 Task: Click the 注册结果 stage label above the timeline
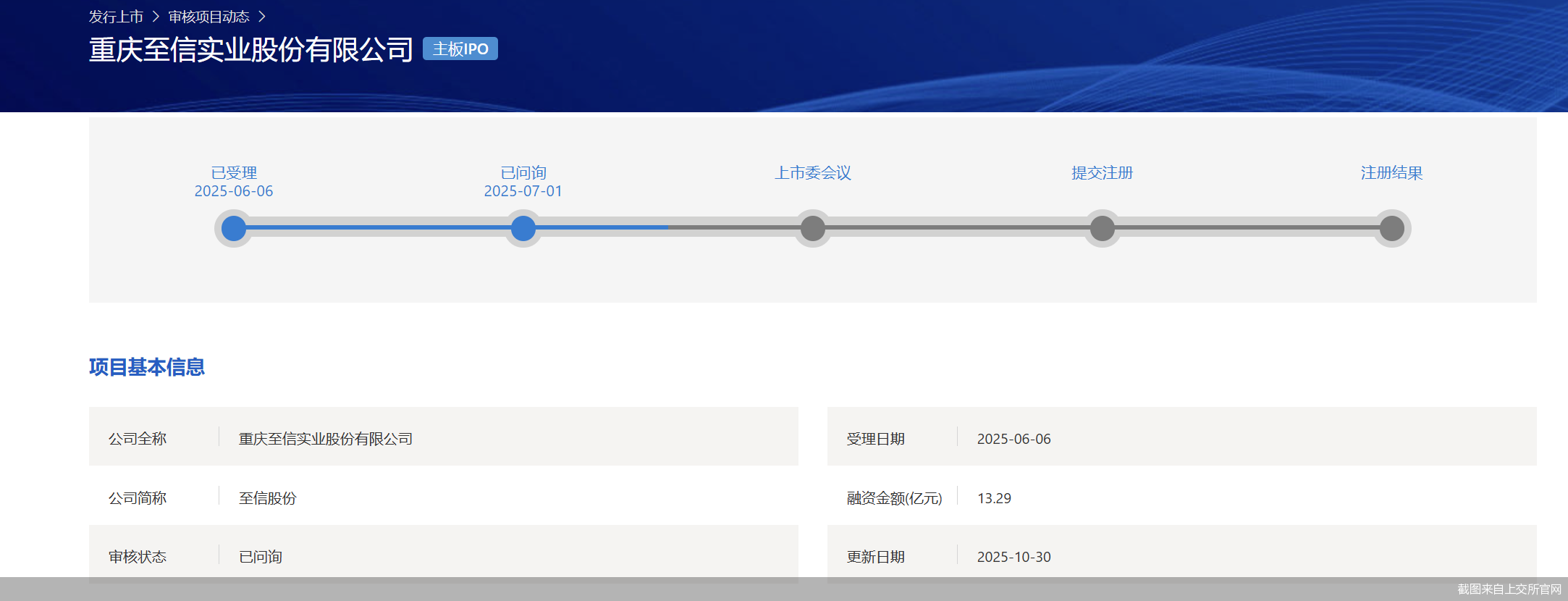(x=1391, y=173)
